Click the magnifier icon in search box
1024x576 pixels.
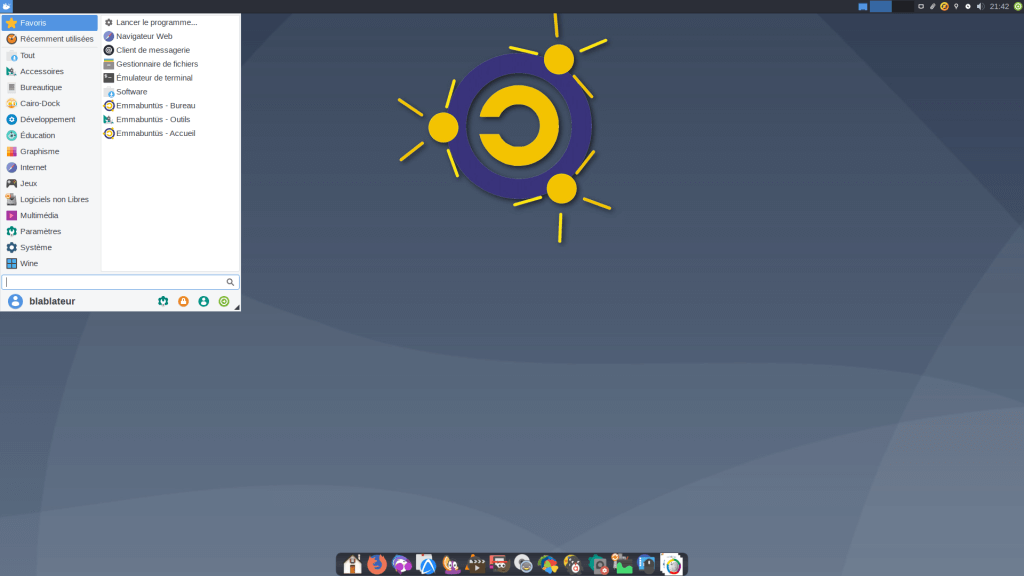pos(230,282)
